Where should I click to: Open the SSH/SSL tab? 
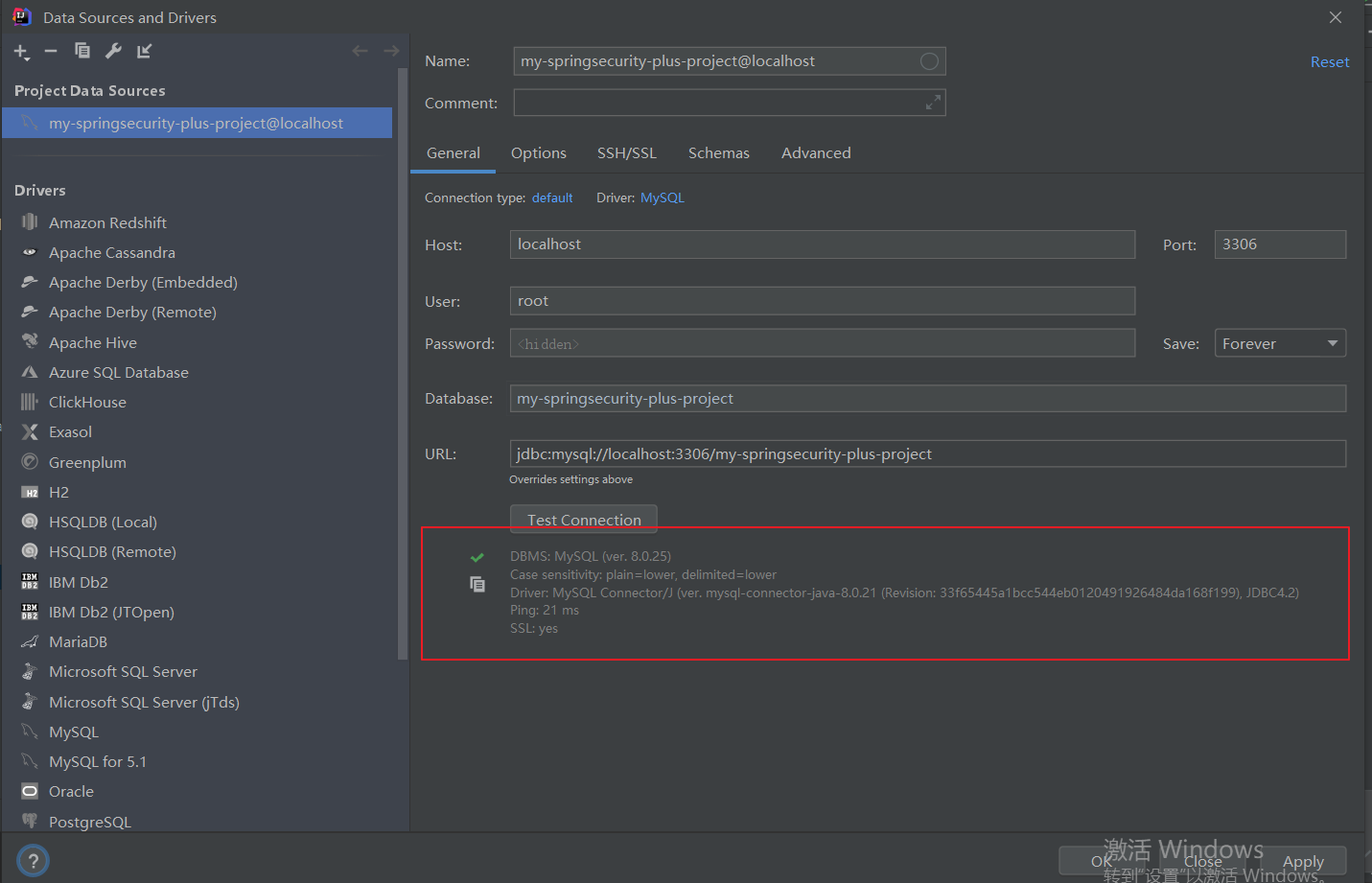(627, 153)
